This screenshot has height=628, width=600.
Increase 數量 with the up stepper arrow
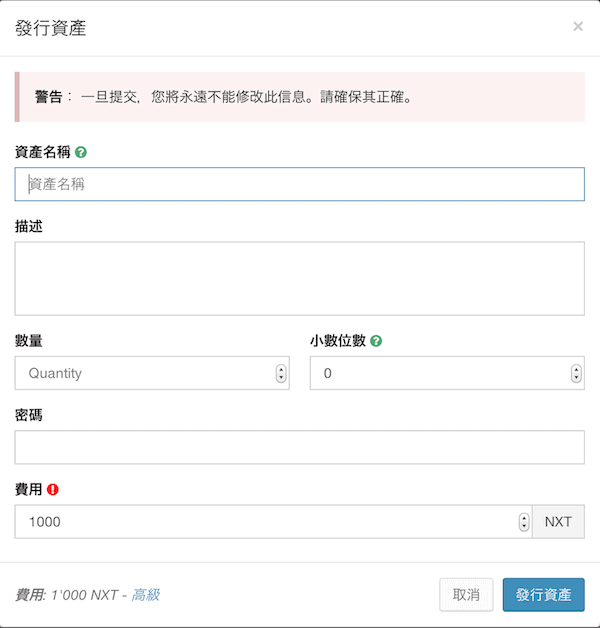281,370
